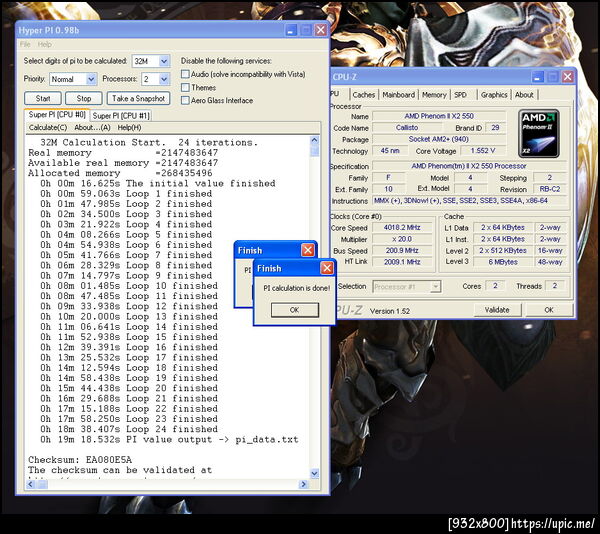
Task: Minimize the CPU-Z window
Action: tap(538, 77)
